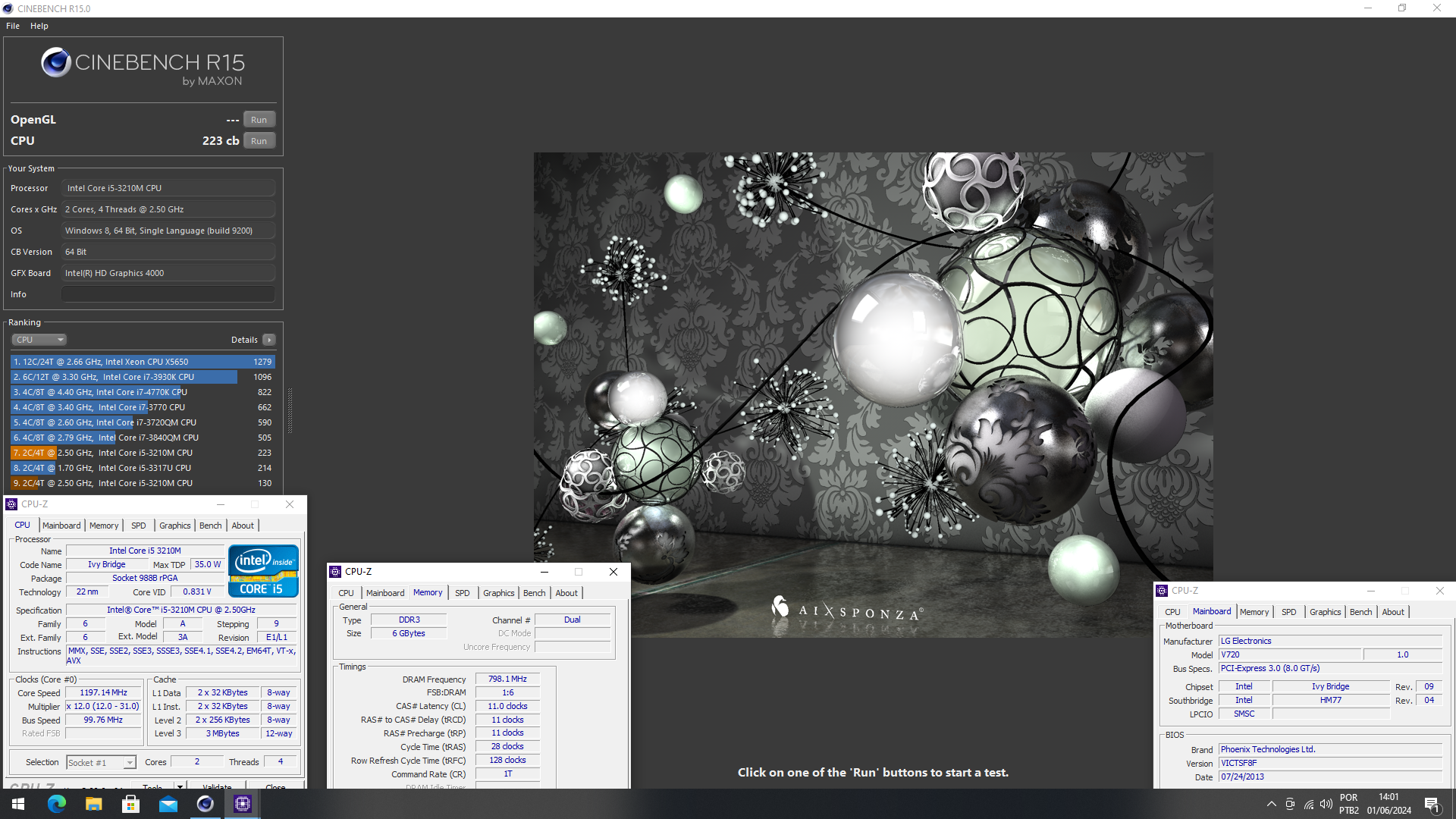Select ranking row Intel Xeon CPU X5650
Viewport: 1456px width, 819px height.
(x=143, y=362)
